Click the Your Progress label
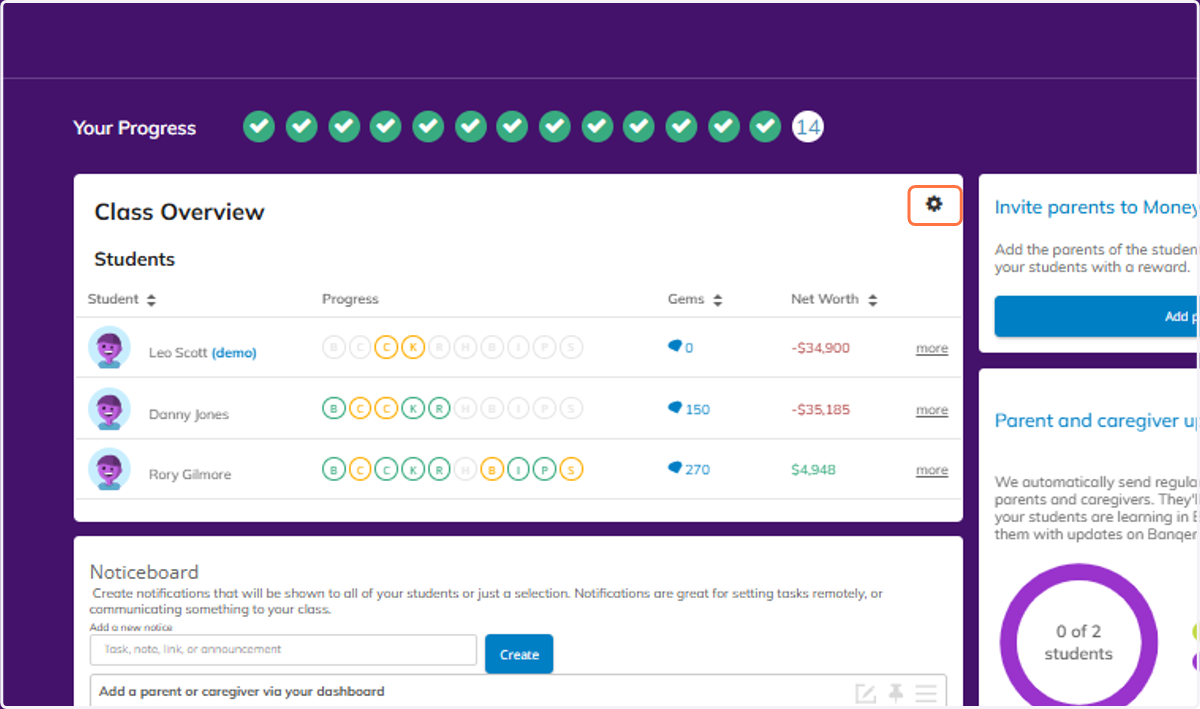1200x709 pixels. [x=134, y=128]
